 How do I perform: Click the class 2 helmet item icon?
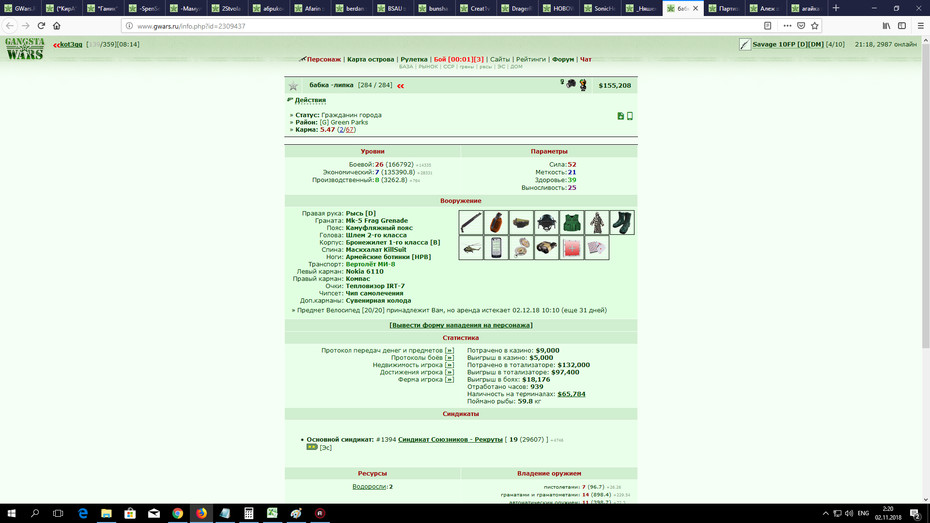(x=546, y=222)
